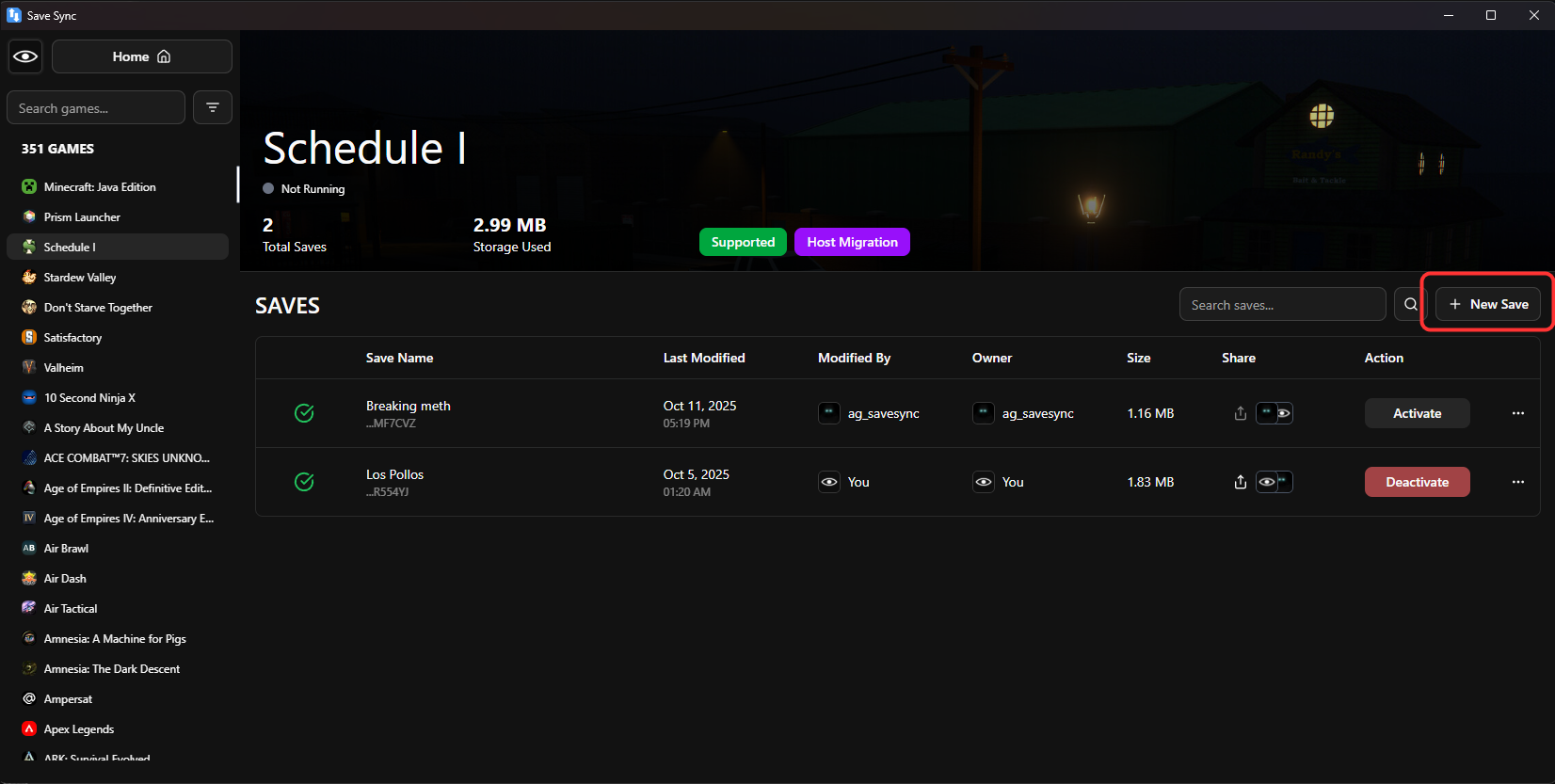Select Age of Empires II Definitive Edition
This screenshot has width=1555, height=784.
(118, 488)
